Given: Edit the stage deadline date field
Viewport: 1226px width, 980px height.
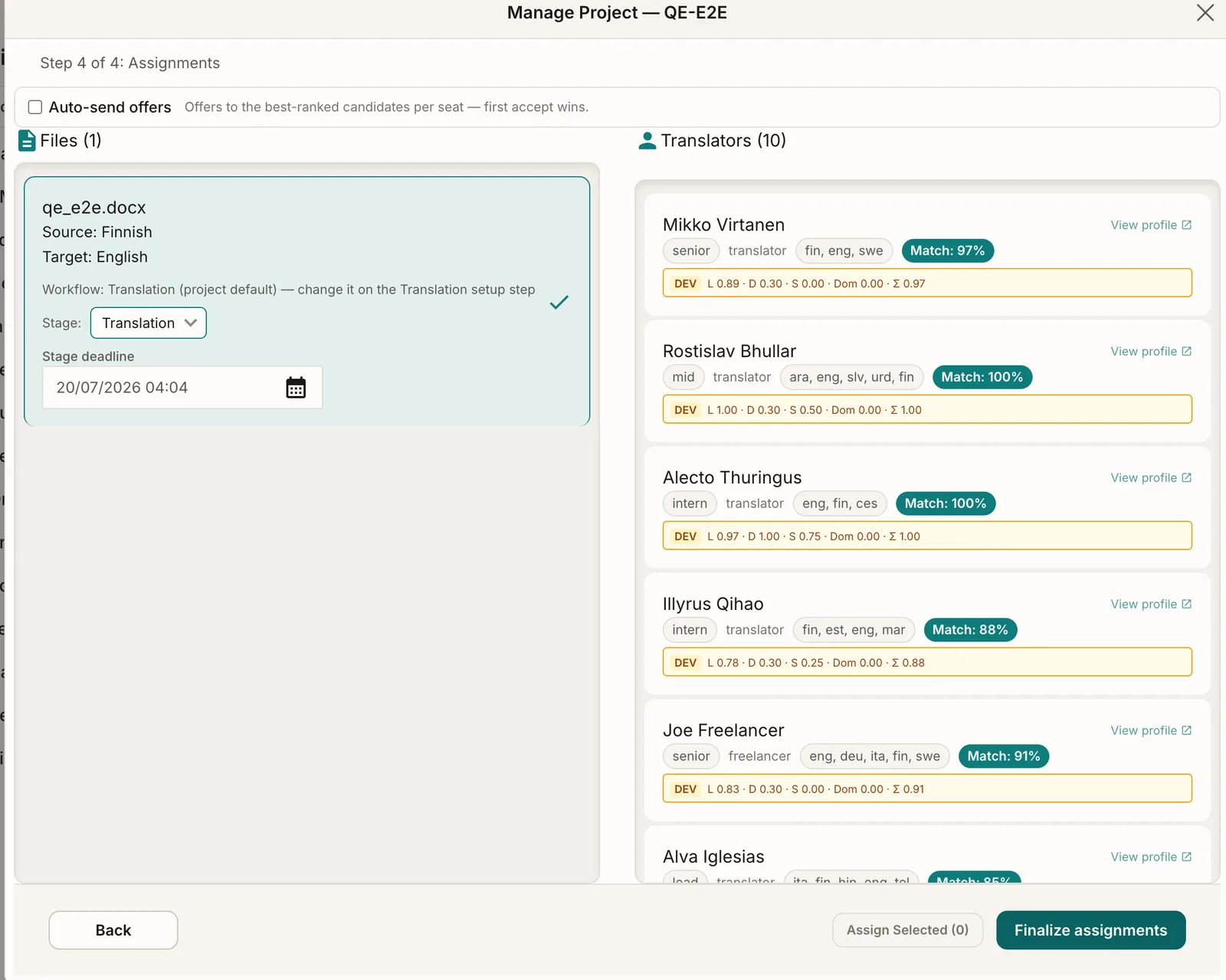Looking at the screenshot, I should coord(182,388).
